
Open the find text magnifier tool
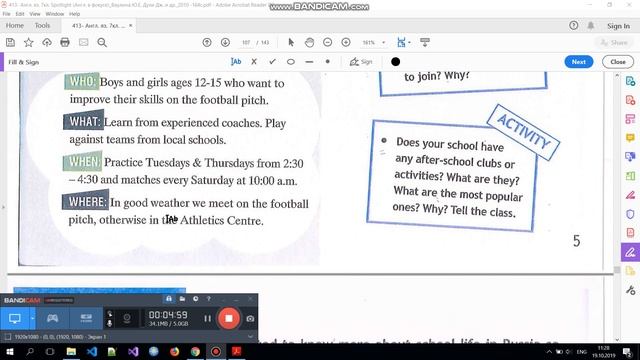click(x=102, y=42)
